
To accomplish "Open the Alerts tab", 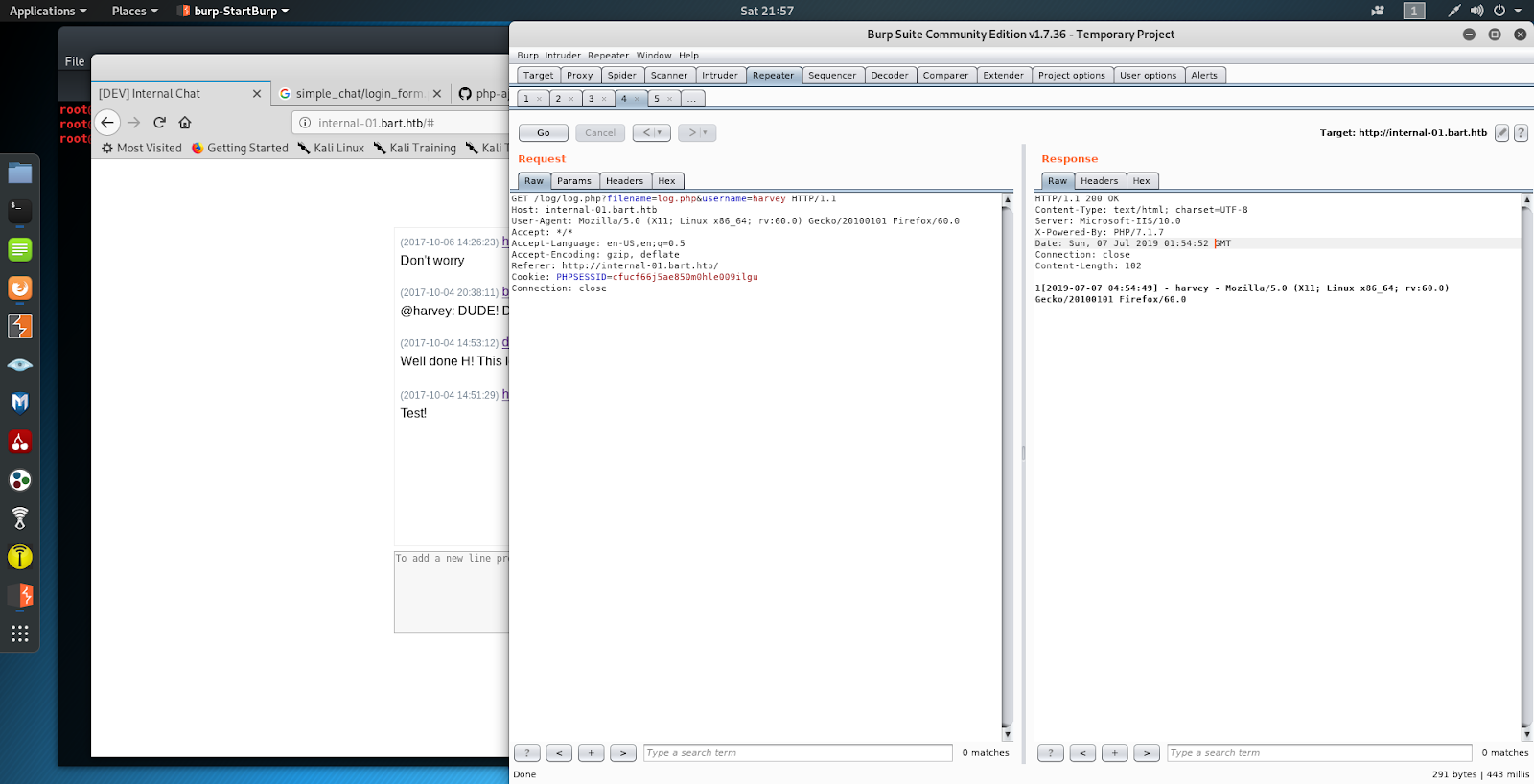I will click(1204, 76).
